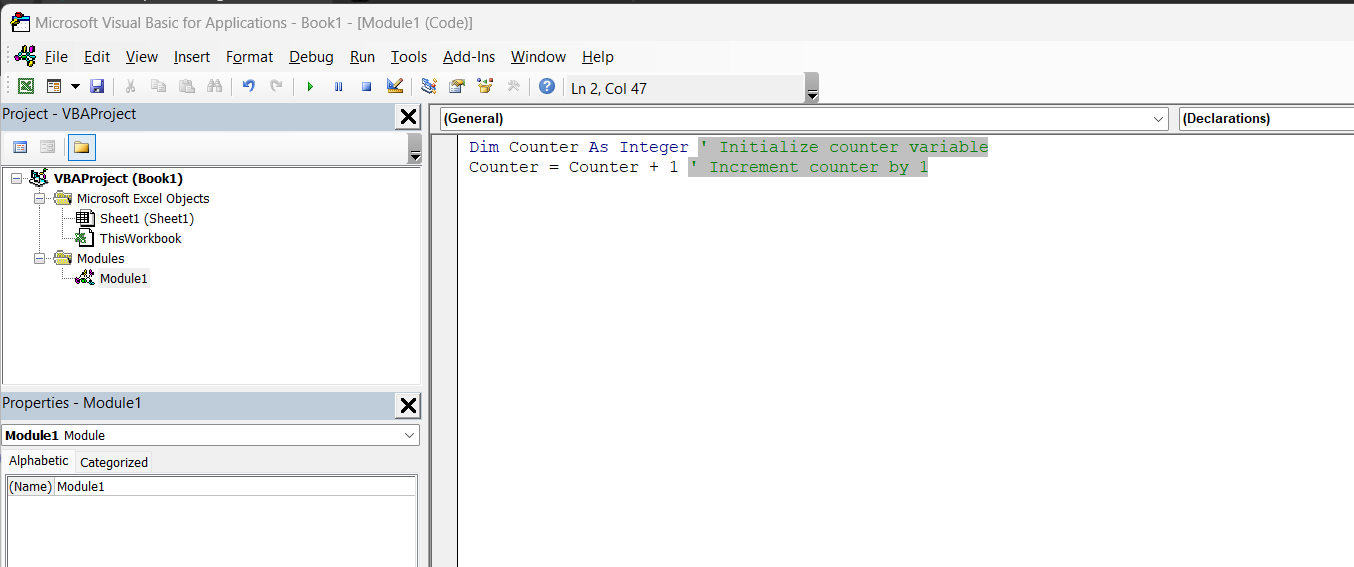This screenshot has width=1354, height=567.
Task: Collapse the Microsoft Excel Objects folder
Action: pyautogui.click(x=39, y=198)
